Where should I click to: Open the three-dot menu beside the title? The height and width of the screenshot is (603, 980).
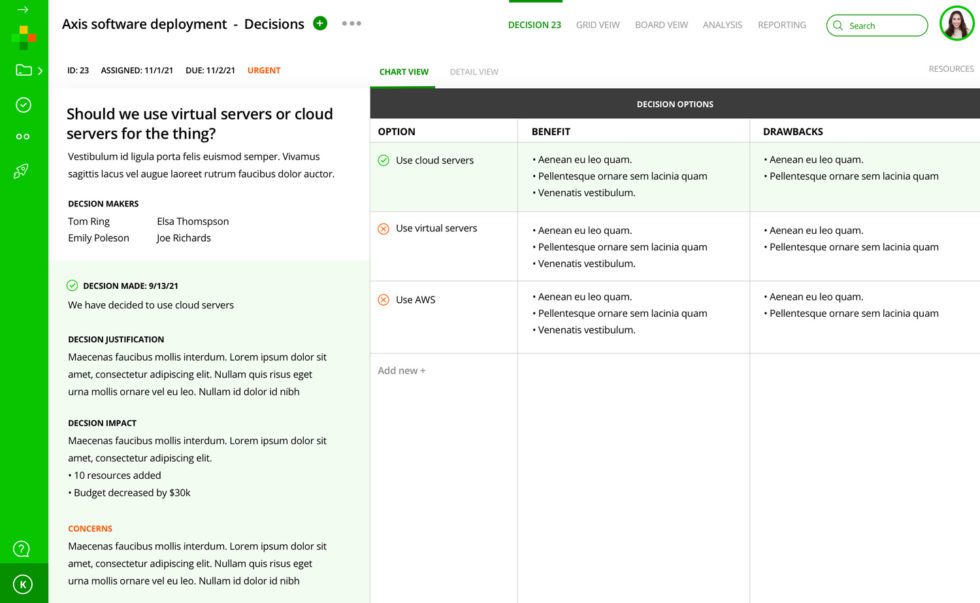[x=351, y=22]
